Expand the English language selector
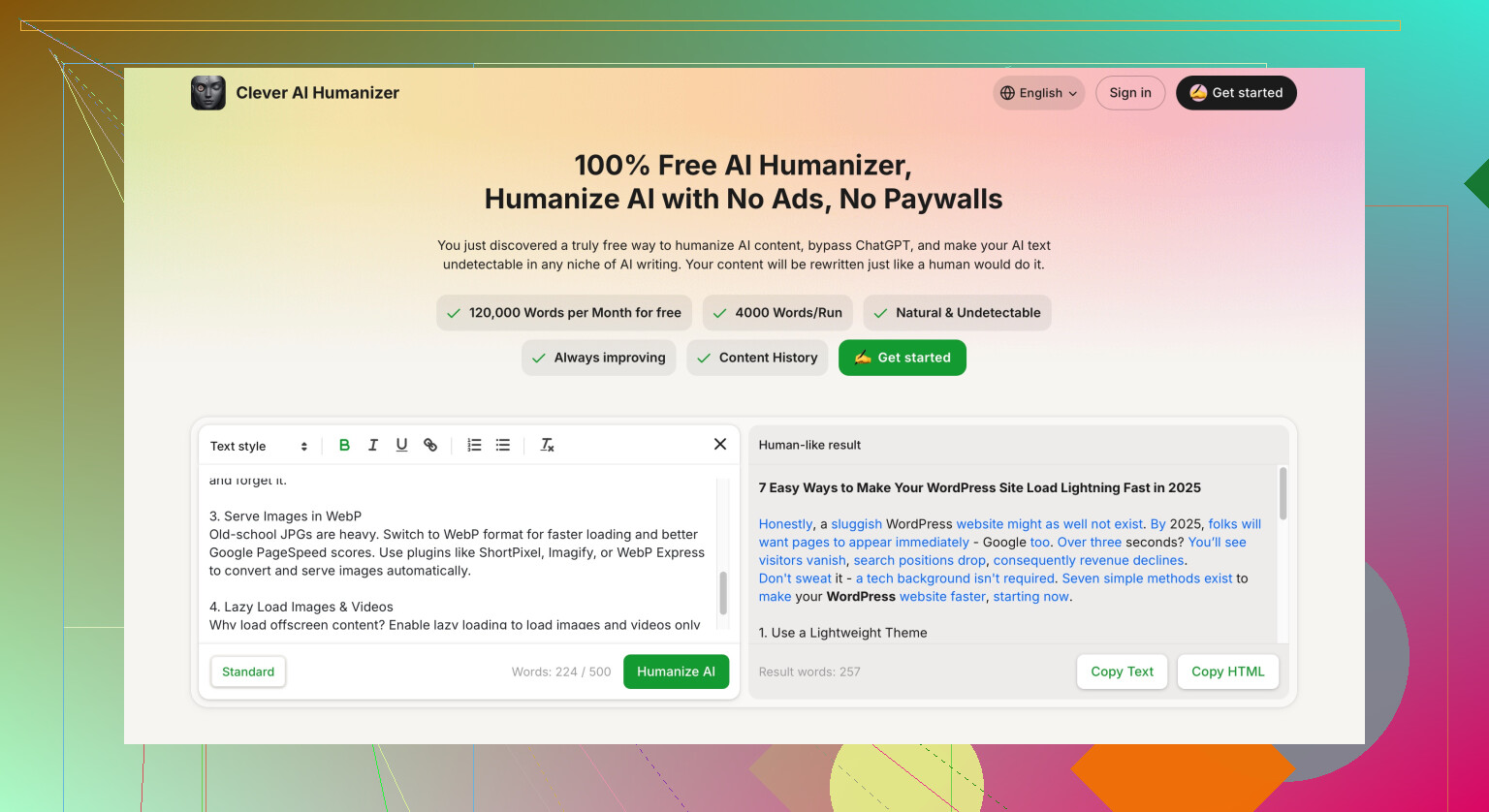Image resolution: width=1489 pixels, height=812 pixels. coord(1038,93)
